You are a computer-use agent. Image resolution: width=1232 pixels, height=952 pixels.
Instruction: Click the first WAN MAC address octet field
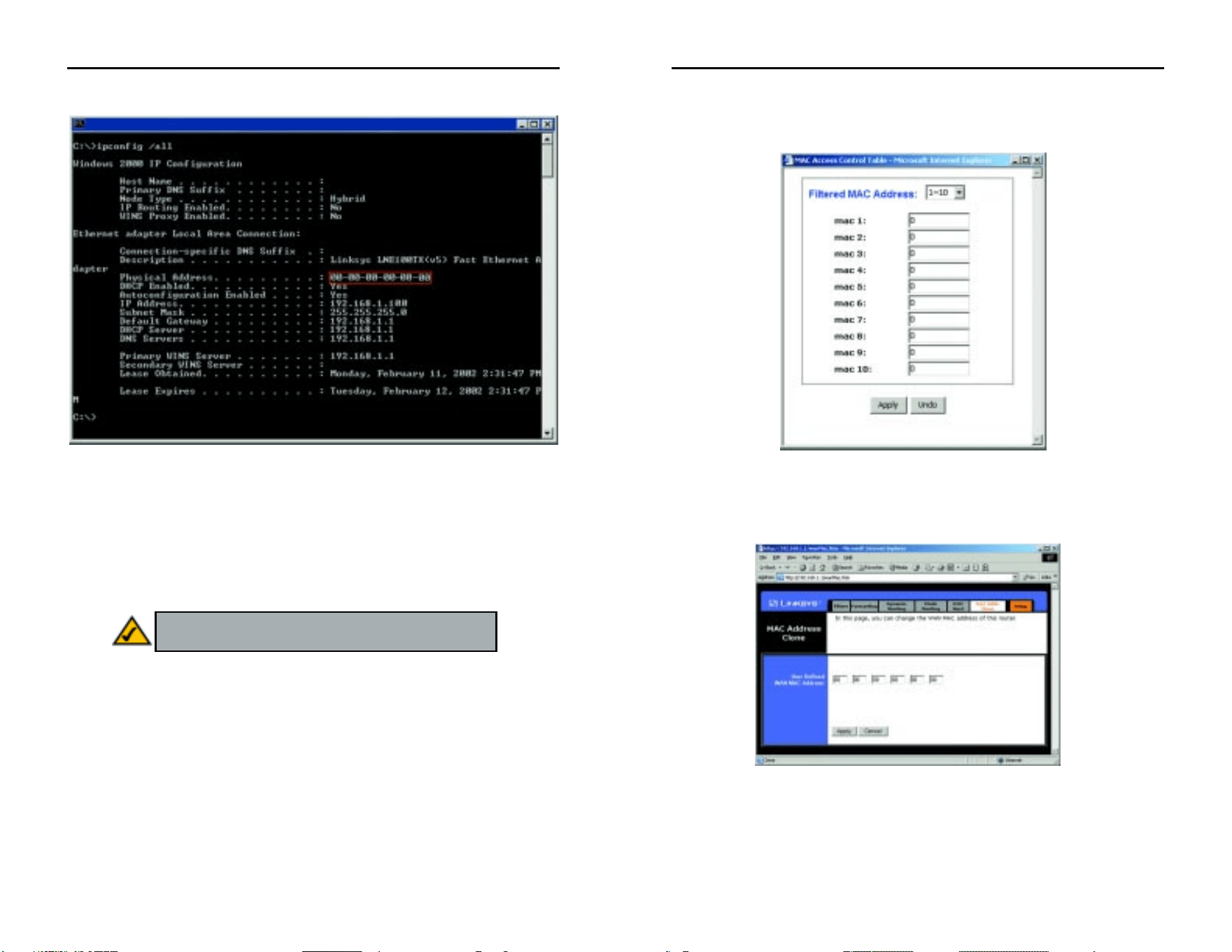tap(840, 679)
